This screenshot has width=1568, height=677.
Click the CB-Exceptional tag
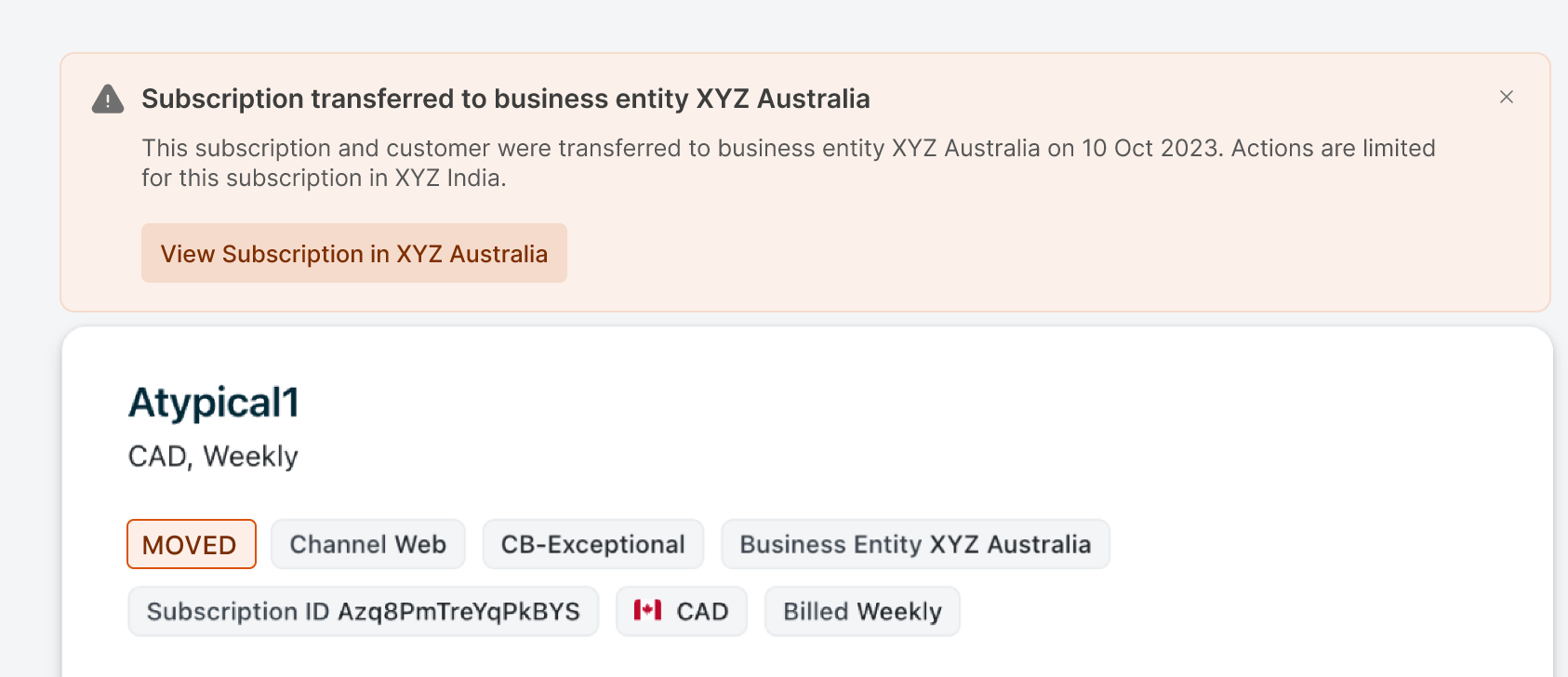coord(592,545)
